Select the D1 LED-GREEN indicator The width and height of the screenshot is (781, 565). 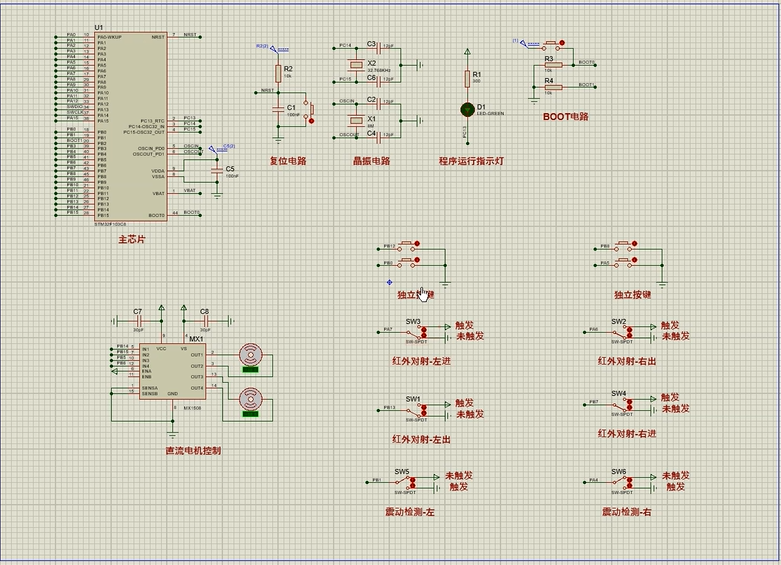(x=467, y=110)
